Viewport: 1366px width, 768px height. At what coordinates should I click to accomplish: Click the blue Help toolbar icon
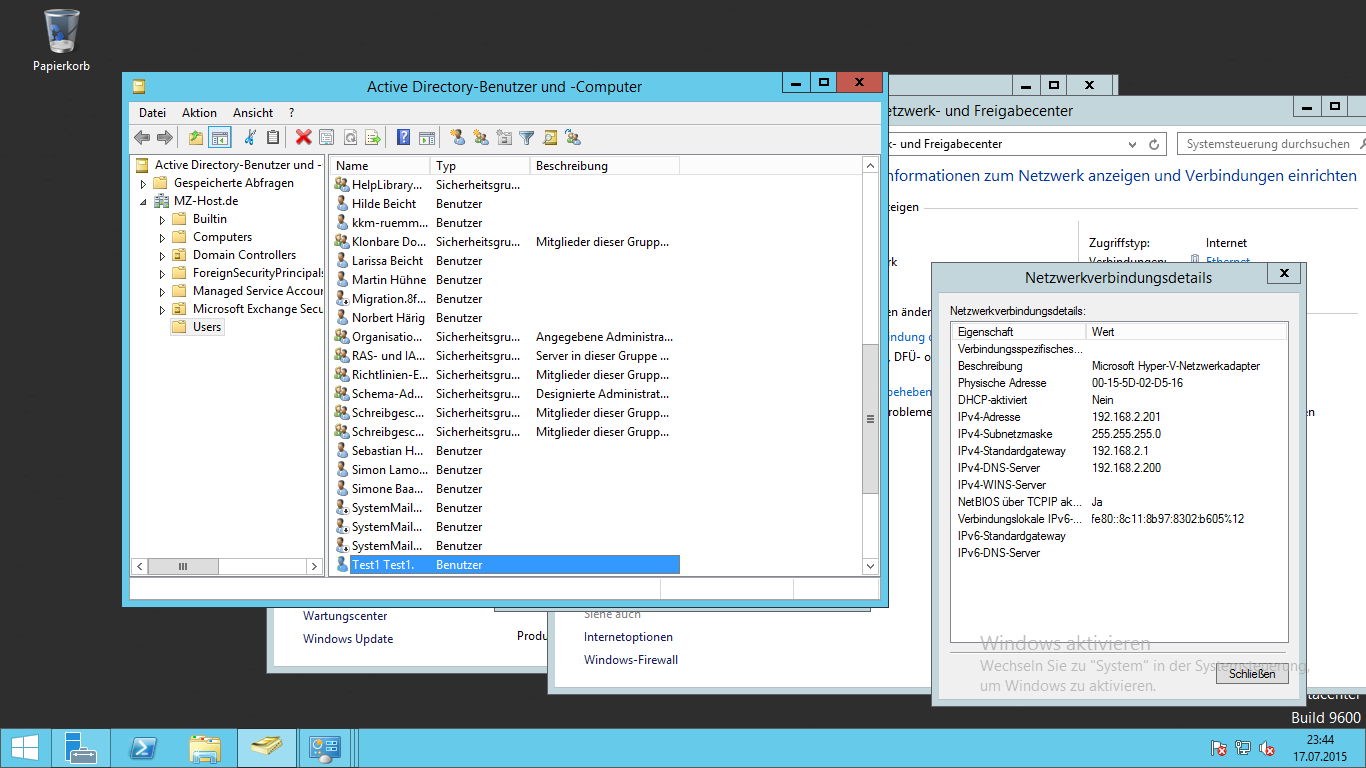tap(404, 138)
